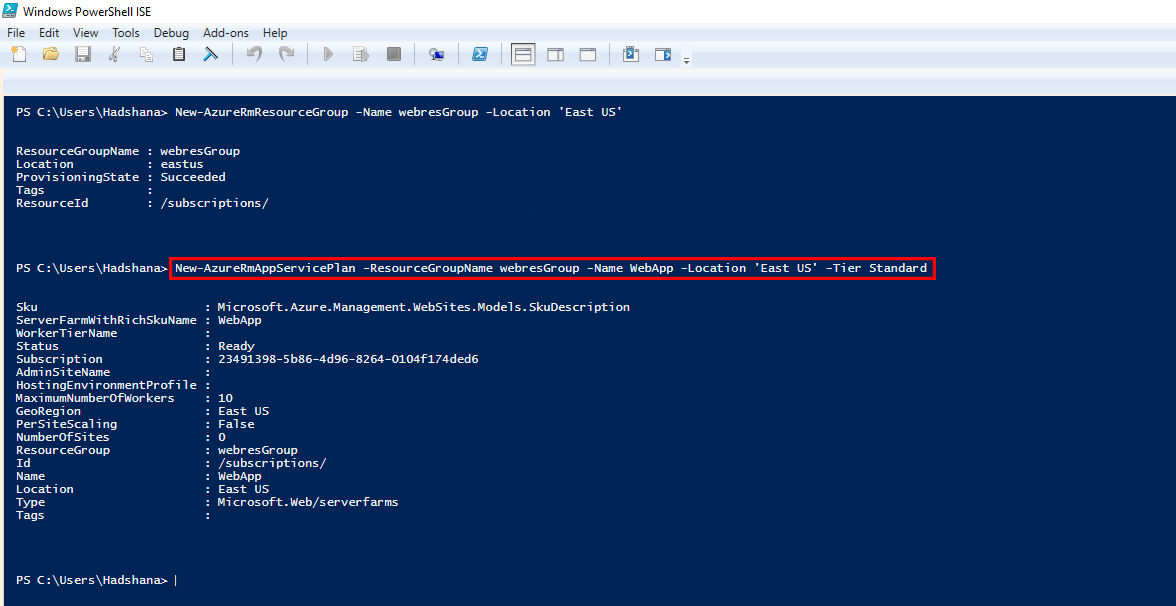
Task: Open New Remote PowerShell Tab
Action: [x=436, y=54]
